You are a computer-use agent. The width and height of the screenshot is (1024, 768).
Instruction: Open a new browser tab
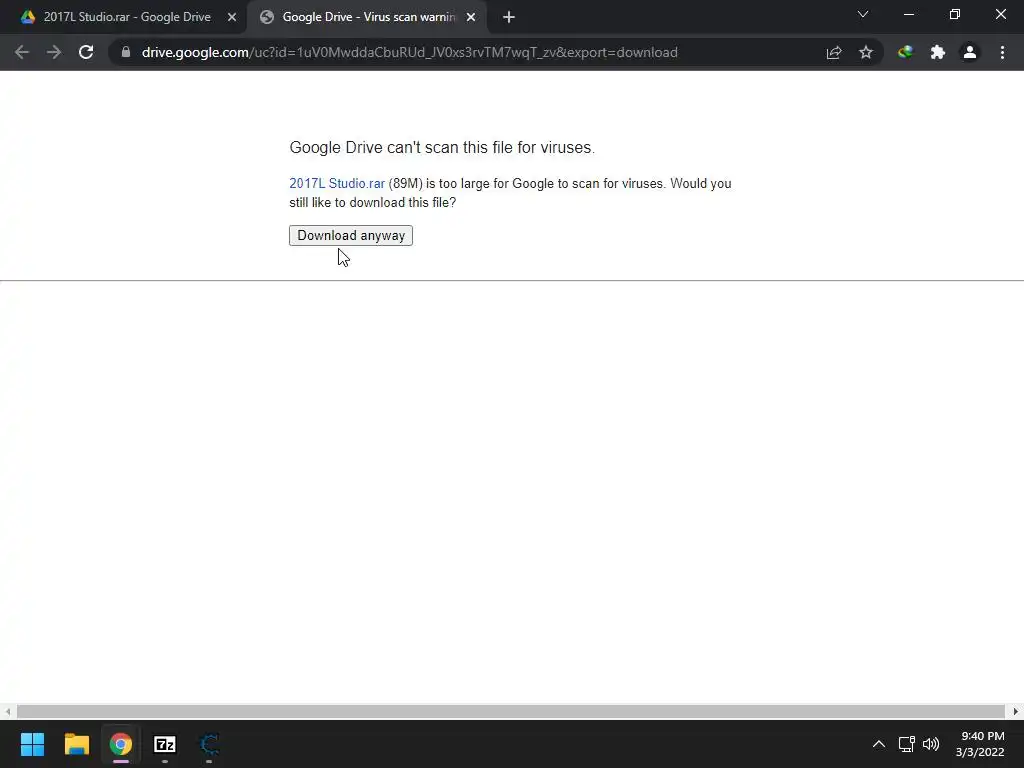509,17
